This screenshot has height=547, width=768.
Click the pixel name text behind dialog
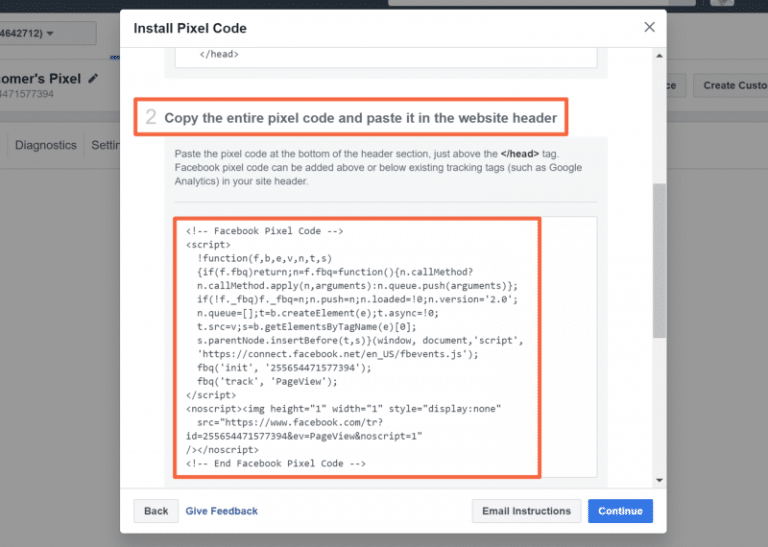pyautogui.click(x=41, y=78)
